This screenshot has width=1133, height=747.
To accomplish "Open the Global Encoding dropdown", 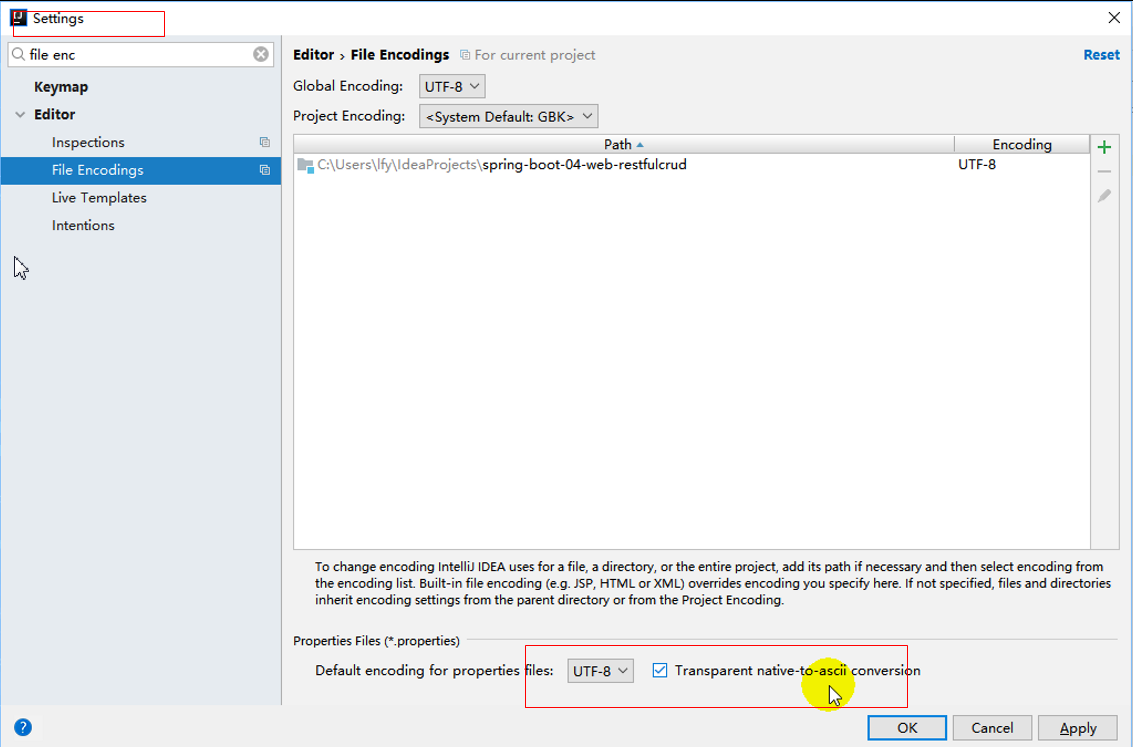I will (x=452, y=86).
